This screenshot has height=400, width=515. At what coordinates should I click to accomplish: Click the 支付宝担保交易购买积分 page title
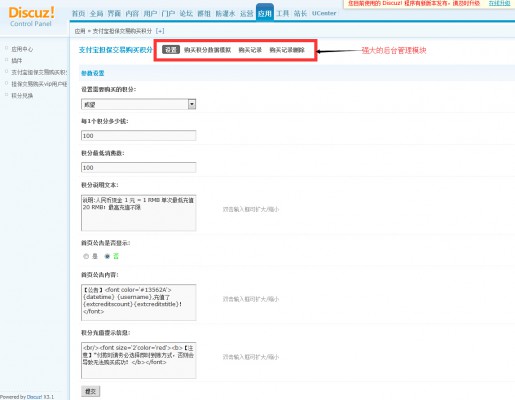coord(115,50)
